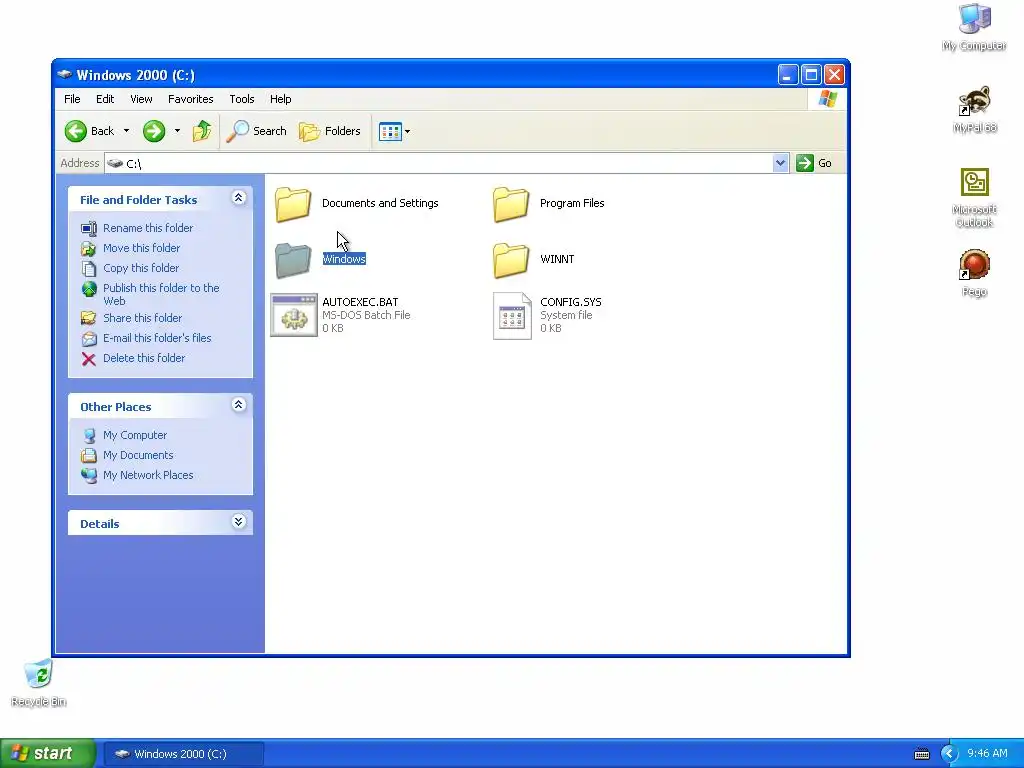The height and width of the screenshot is (768, 1024).
Task: Click the title bar drive icon
Action: [64, 74]
